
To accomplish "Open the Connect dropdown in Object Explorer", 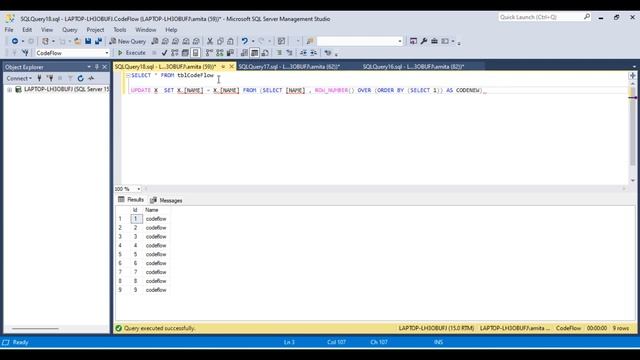I will click(19, 78).
